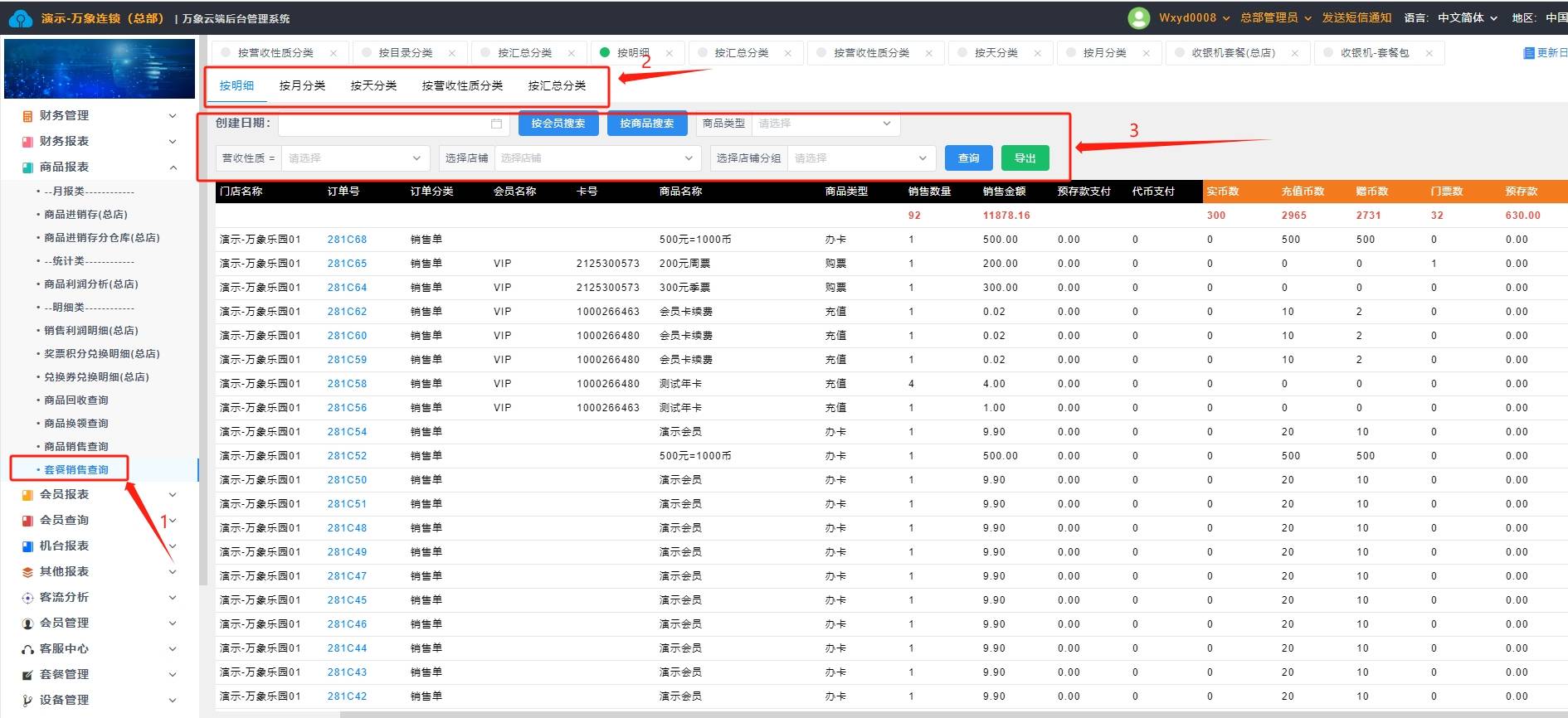
Task: Open 商品回收查询 item
Action: pos(76,400)
